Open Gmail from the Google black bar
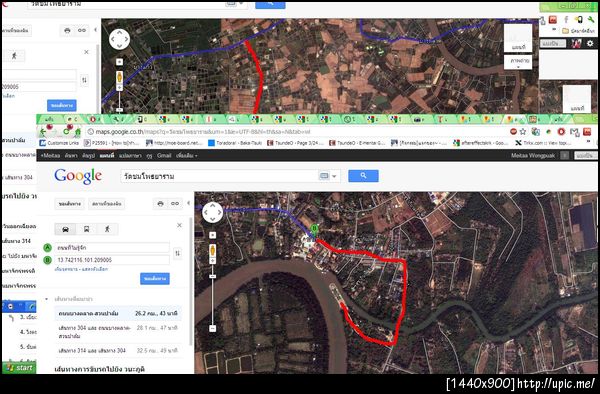600x394 pixels. (x=164, y=156)
